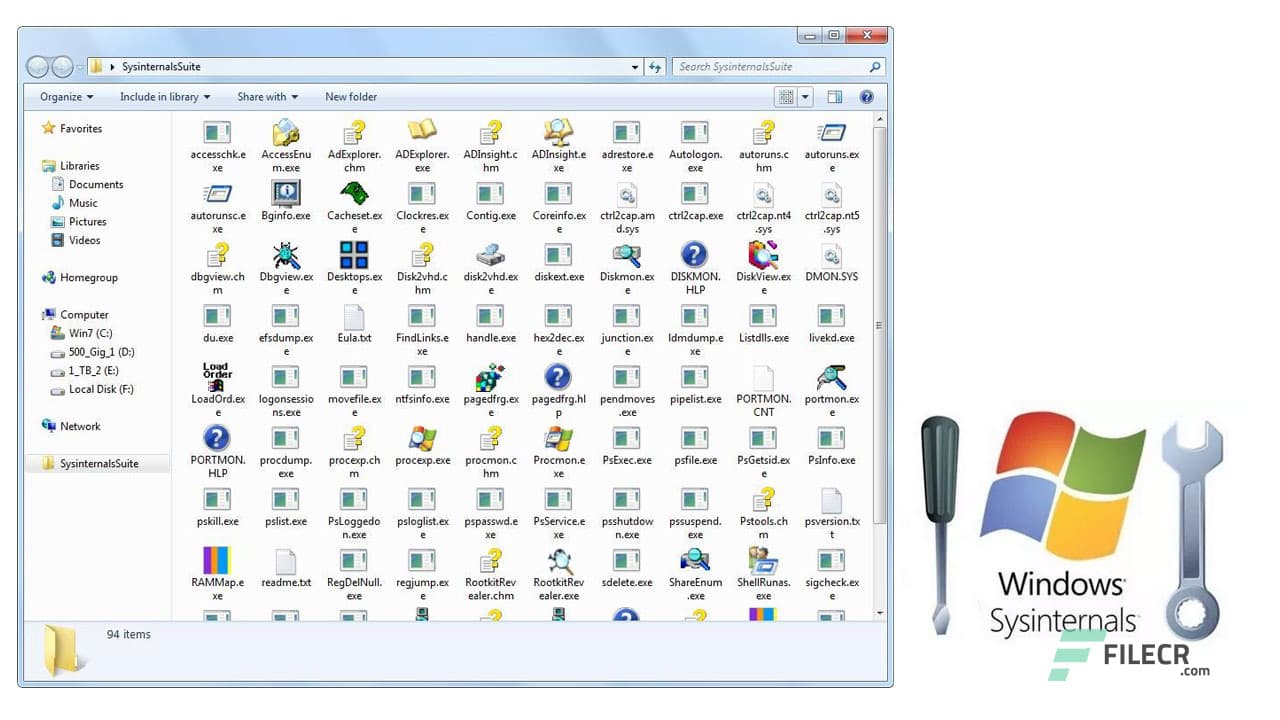This screenshot has height=720, width=1280.
Task: Select the SysinternalsSuite folder in sidebar
Action: click(x=100, y=463)
